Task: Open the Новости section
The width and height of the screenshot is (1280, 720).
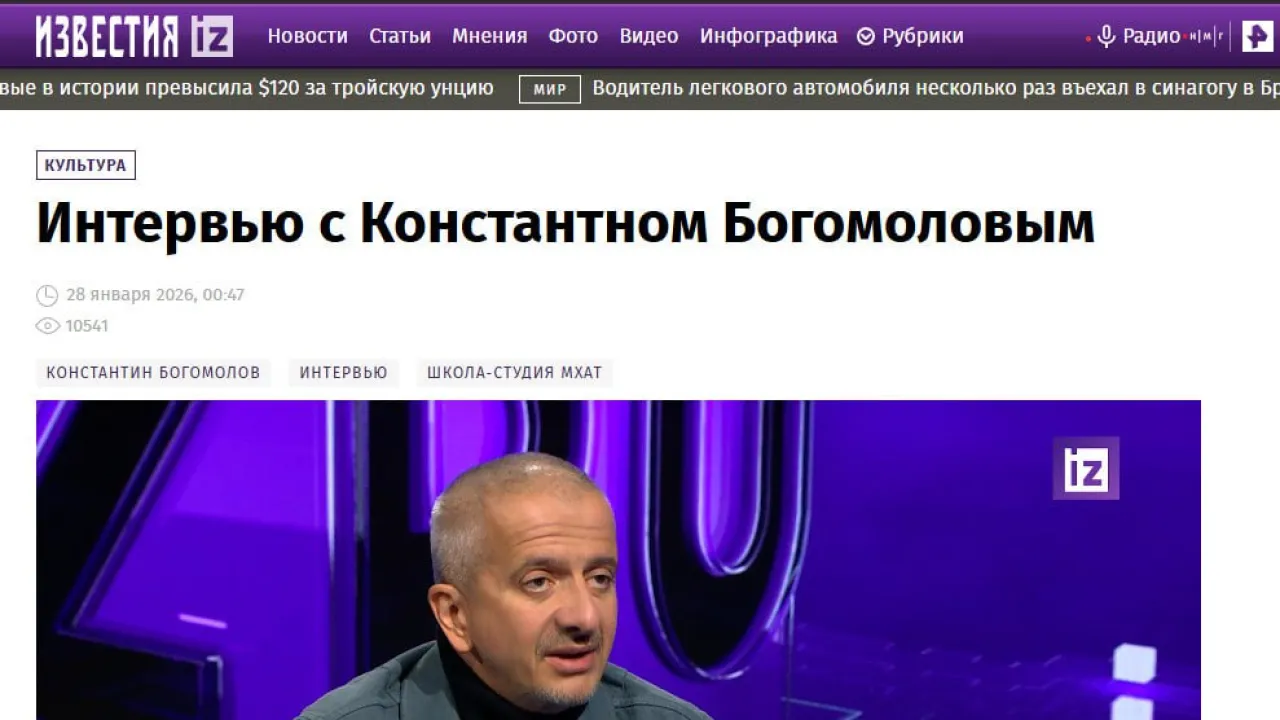Action: click(308, 37)
